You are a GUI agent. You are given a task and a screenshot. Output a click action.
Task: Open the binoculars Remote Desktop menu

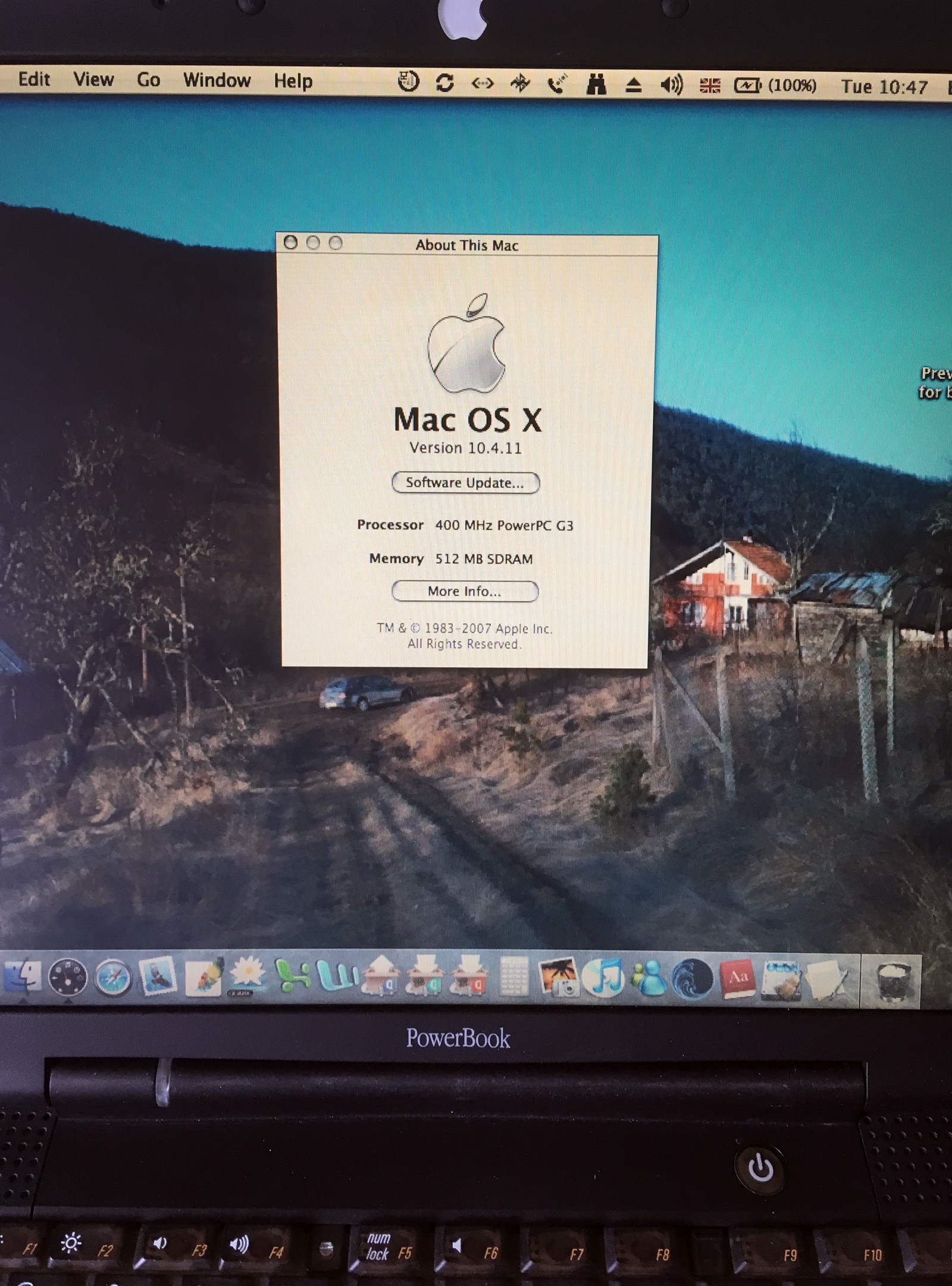[596, 85]
